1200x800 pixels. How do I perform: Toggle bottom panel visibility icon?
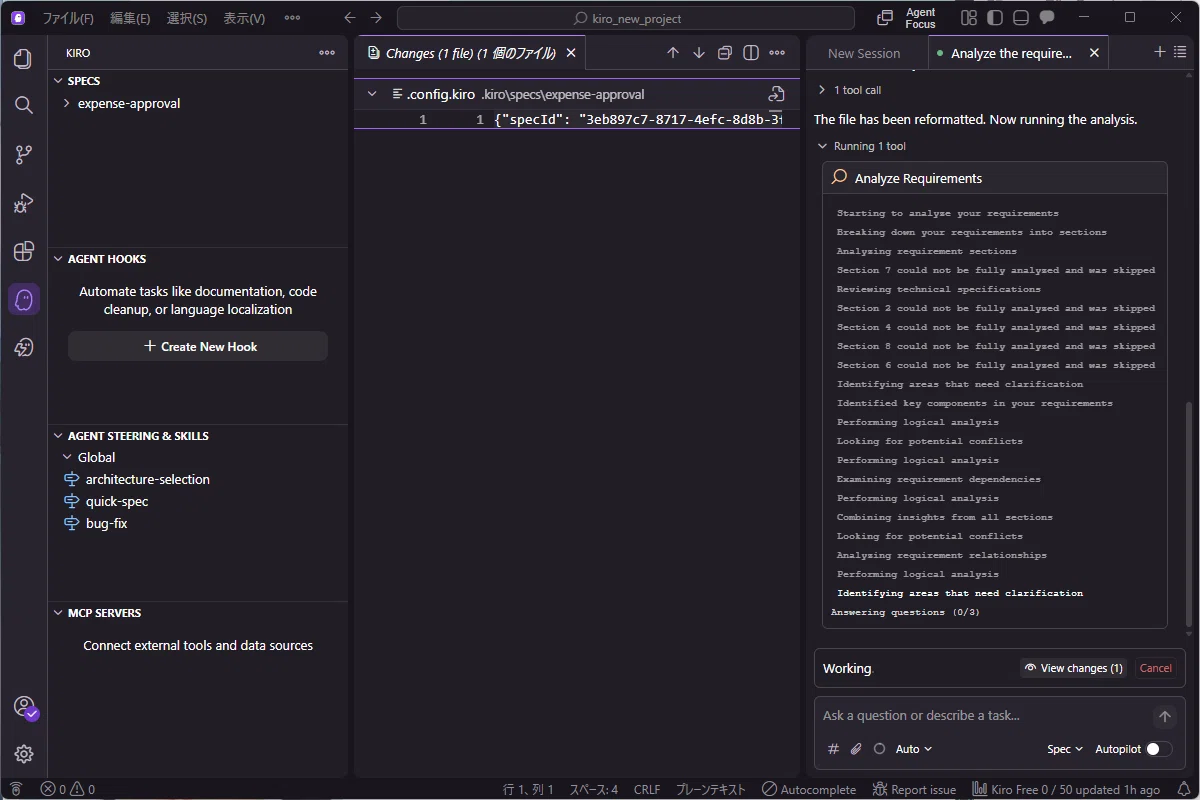click(1021, 18)
